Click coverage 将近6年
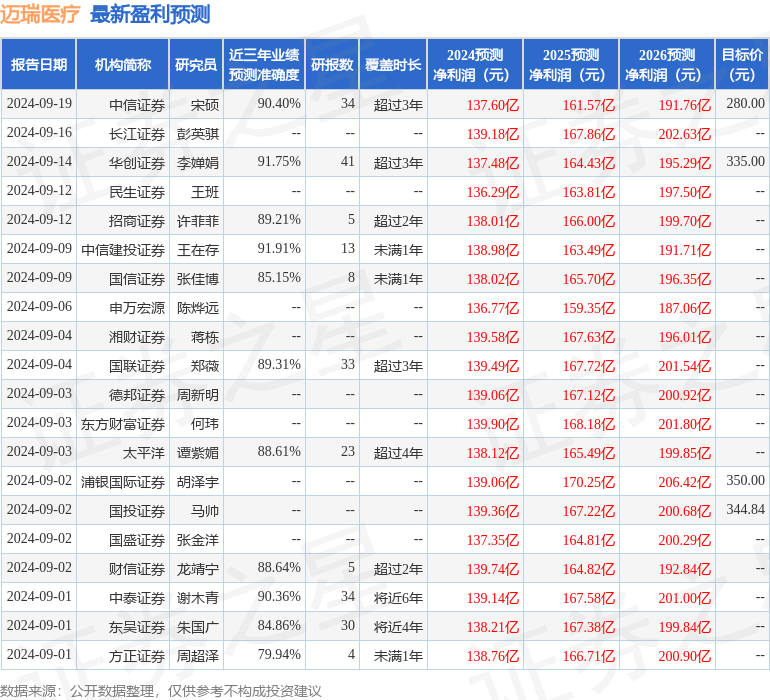This screenshot has height=700, width=770. (x=398, y=598)
